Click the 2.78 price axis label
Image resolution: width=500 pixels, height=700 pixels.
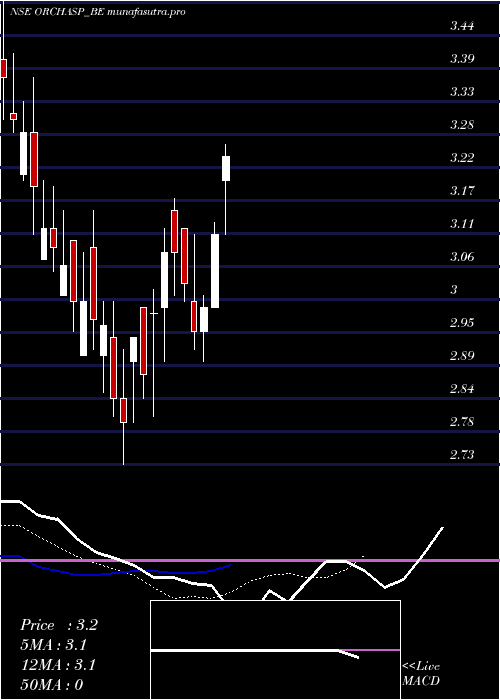(x=462, y=422)
